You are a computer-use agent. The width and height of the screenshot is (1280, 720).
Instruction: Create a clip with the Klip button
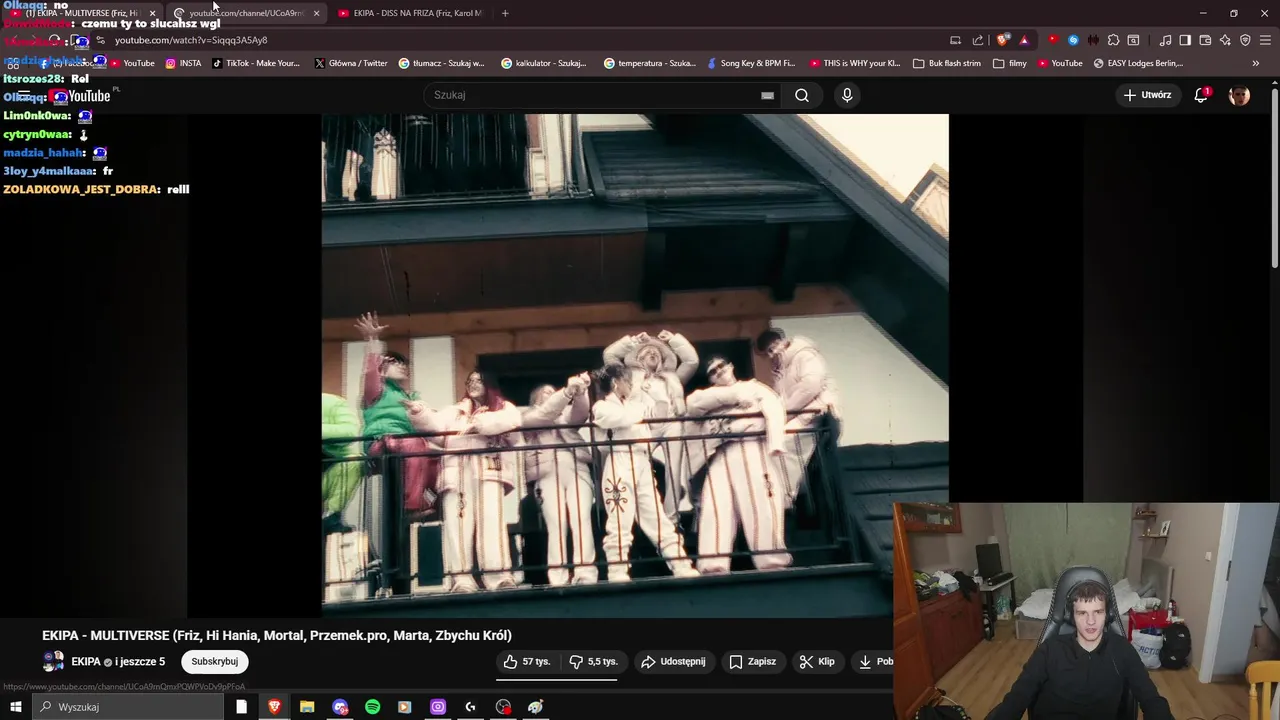pos(817,662)
